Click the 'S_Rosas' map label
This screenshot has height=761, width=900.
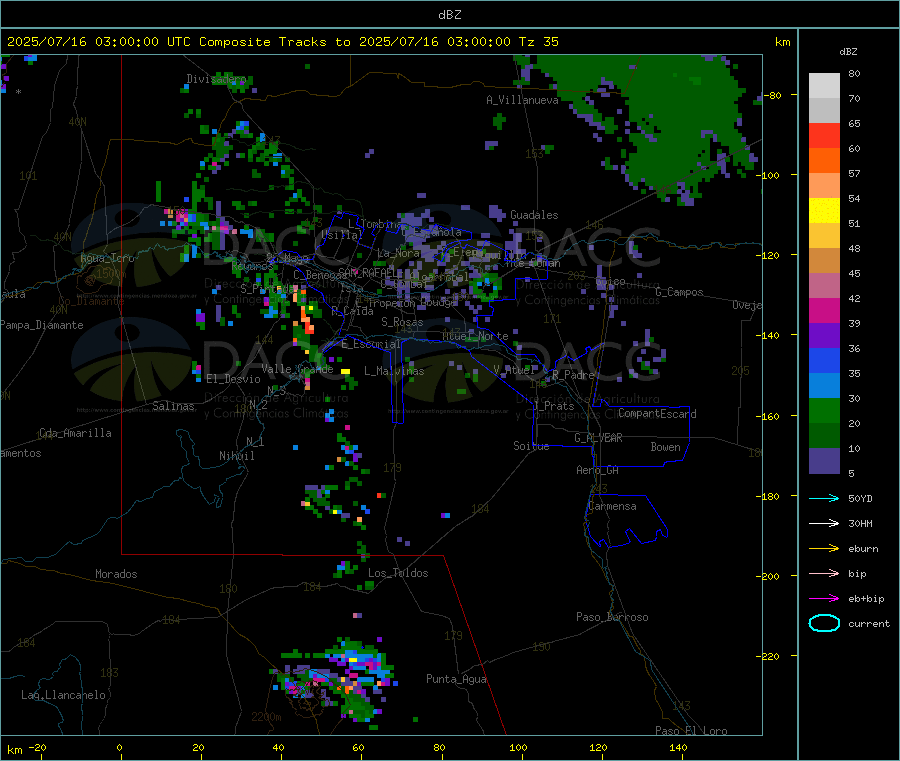(x=402, y=322)
